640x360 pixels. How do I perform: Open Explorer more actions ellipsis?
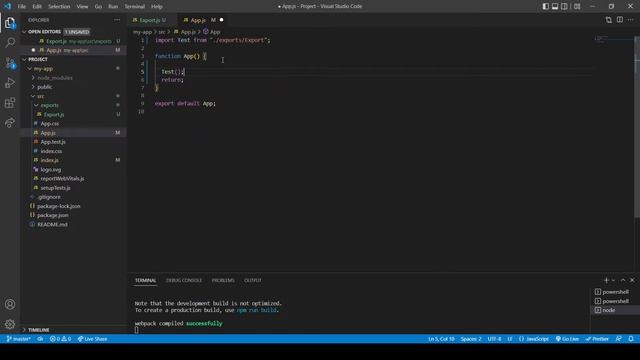point(117,20)
